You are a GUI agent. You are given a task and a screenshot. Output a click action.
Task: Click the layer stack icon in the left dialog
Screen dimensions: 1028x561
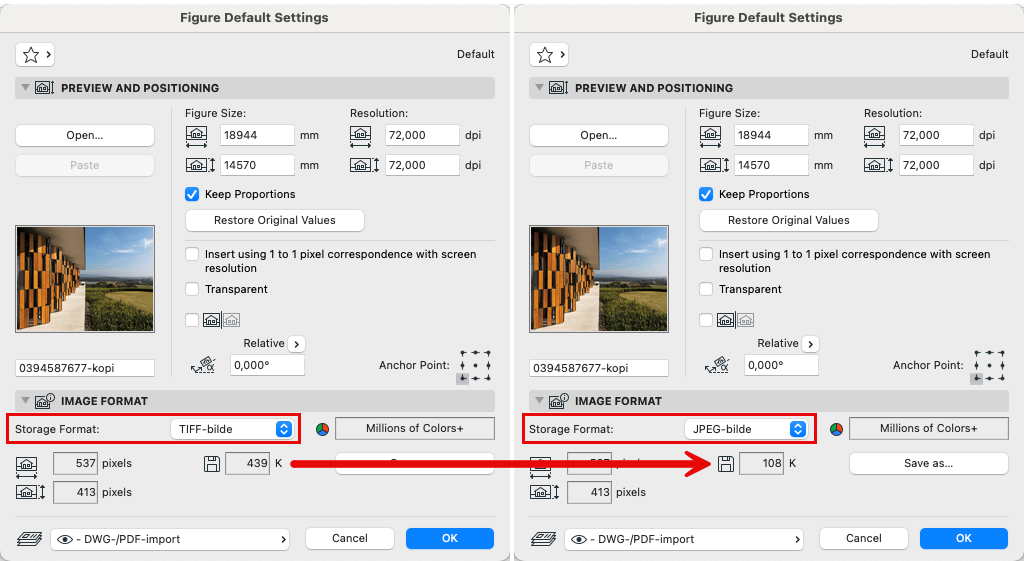(27, 539)
